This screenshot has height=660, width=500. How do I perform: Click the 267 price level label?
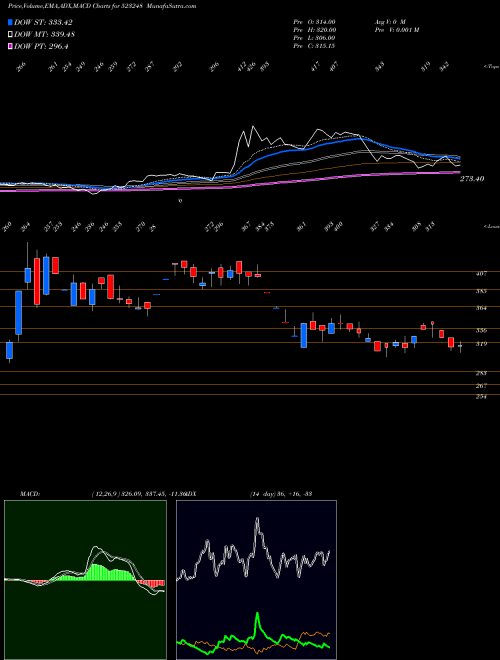(x=482, y=386)
